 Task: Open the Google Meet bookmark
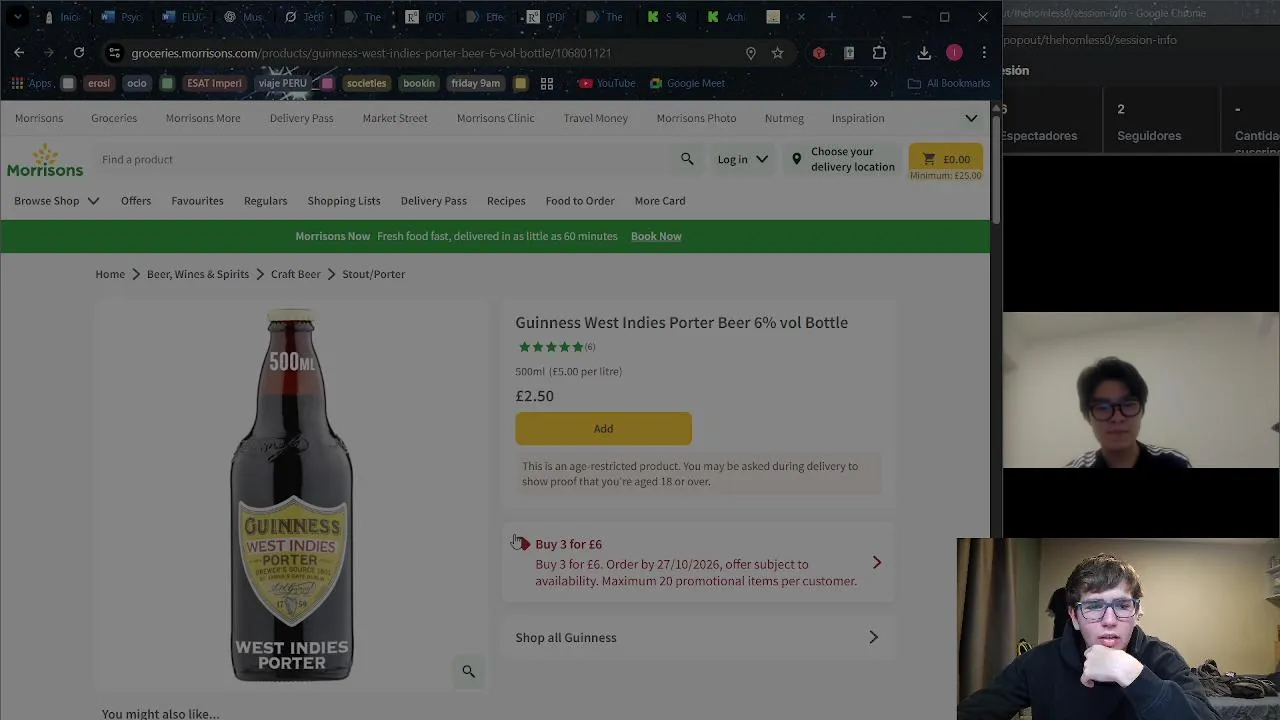(x=687, y=83)
